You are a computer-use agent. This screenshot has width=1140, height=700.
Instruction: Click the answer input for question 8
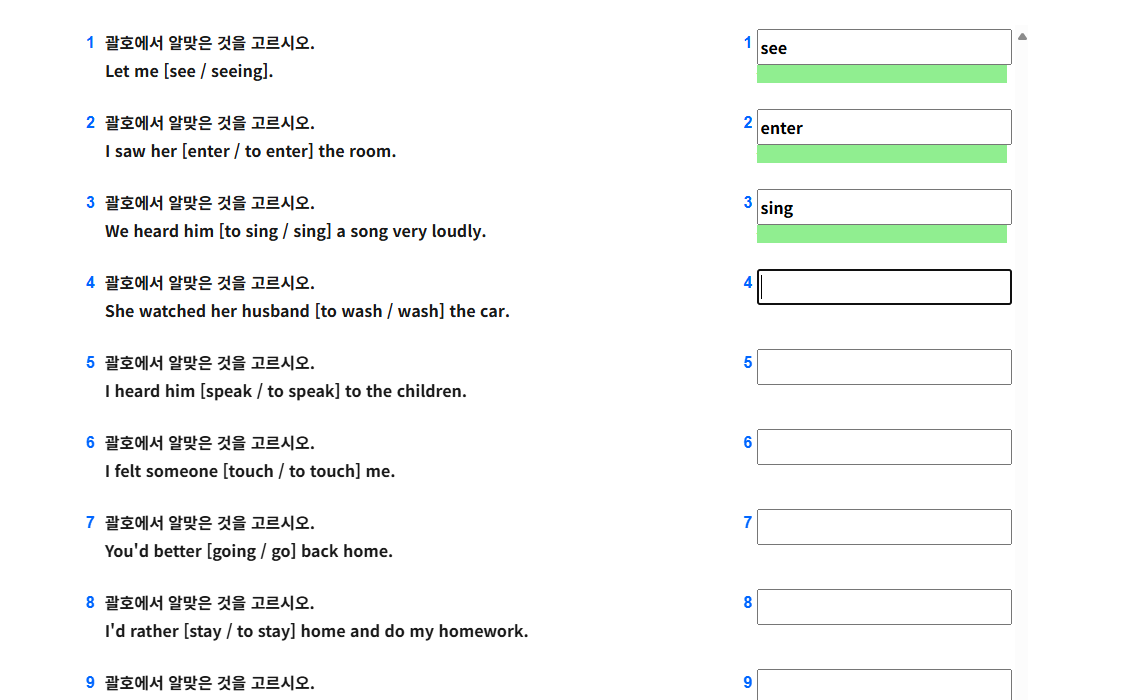coord(884,607)
